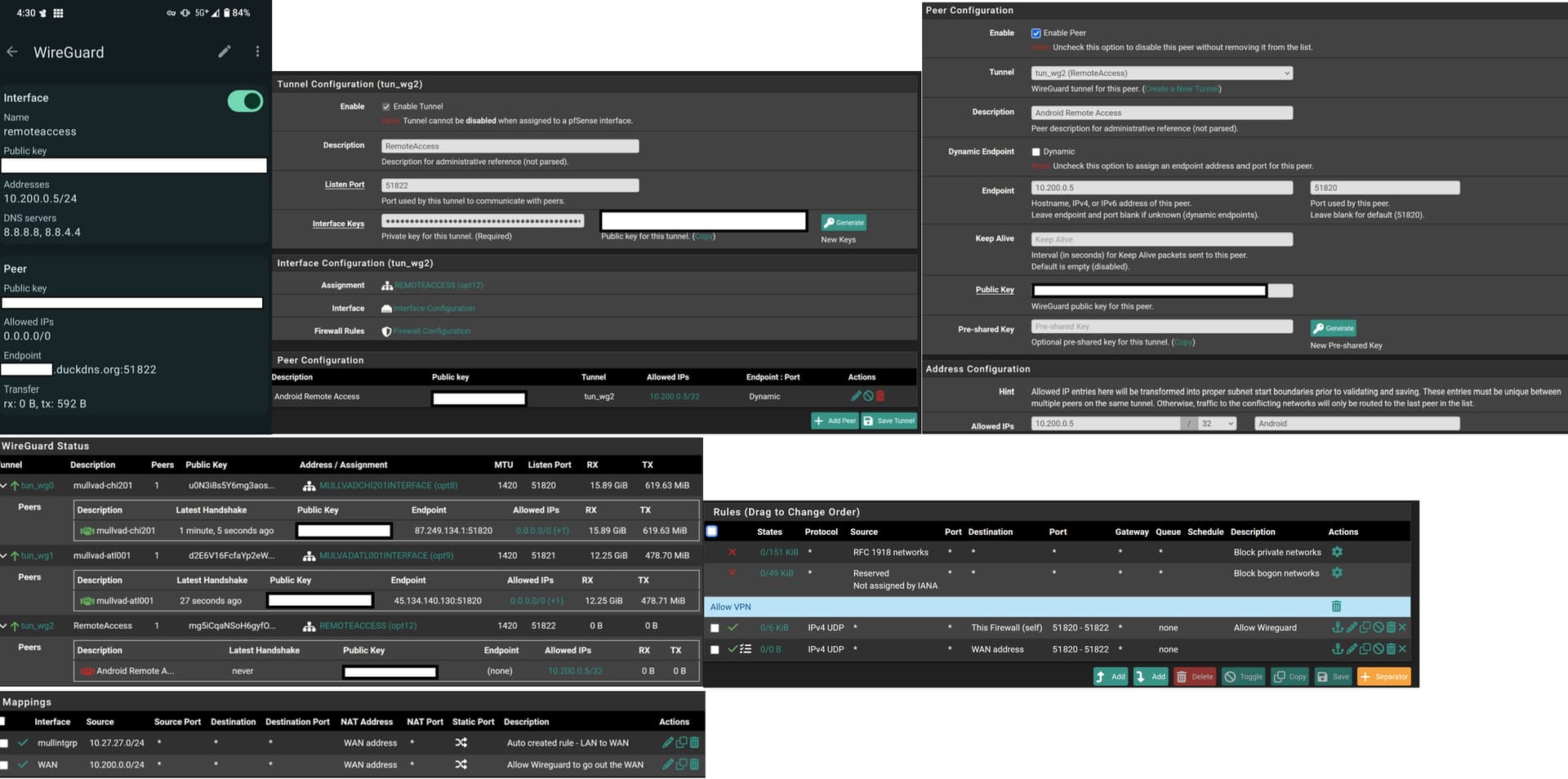Screen dimensions: 1568x779
Task: Click disable icon for Android Remote Access peer
Action: tap(868, 396)
